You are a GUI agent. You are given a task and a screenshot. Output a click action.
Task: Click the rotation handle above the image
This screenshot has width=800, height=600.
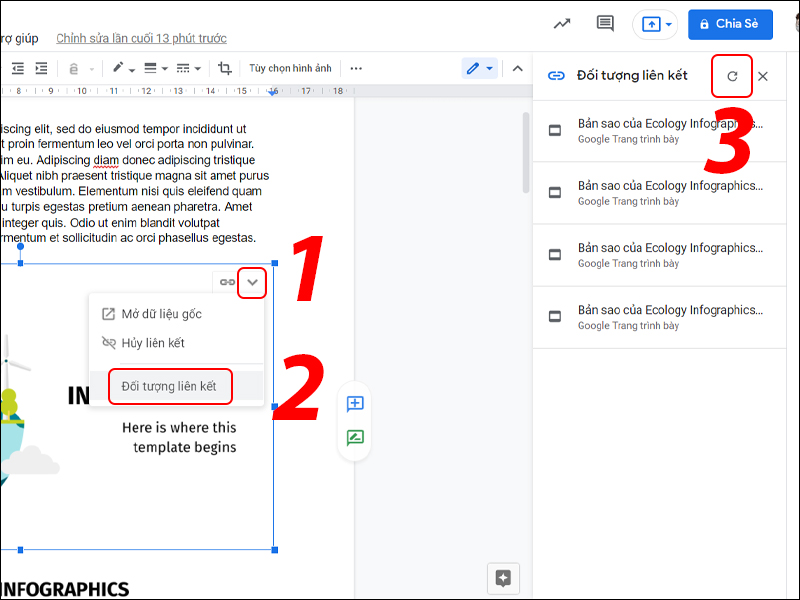click(x=20, y=246)
